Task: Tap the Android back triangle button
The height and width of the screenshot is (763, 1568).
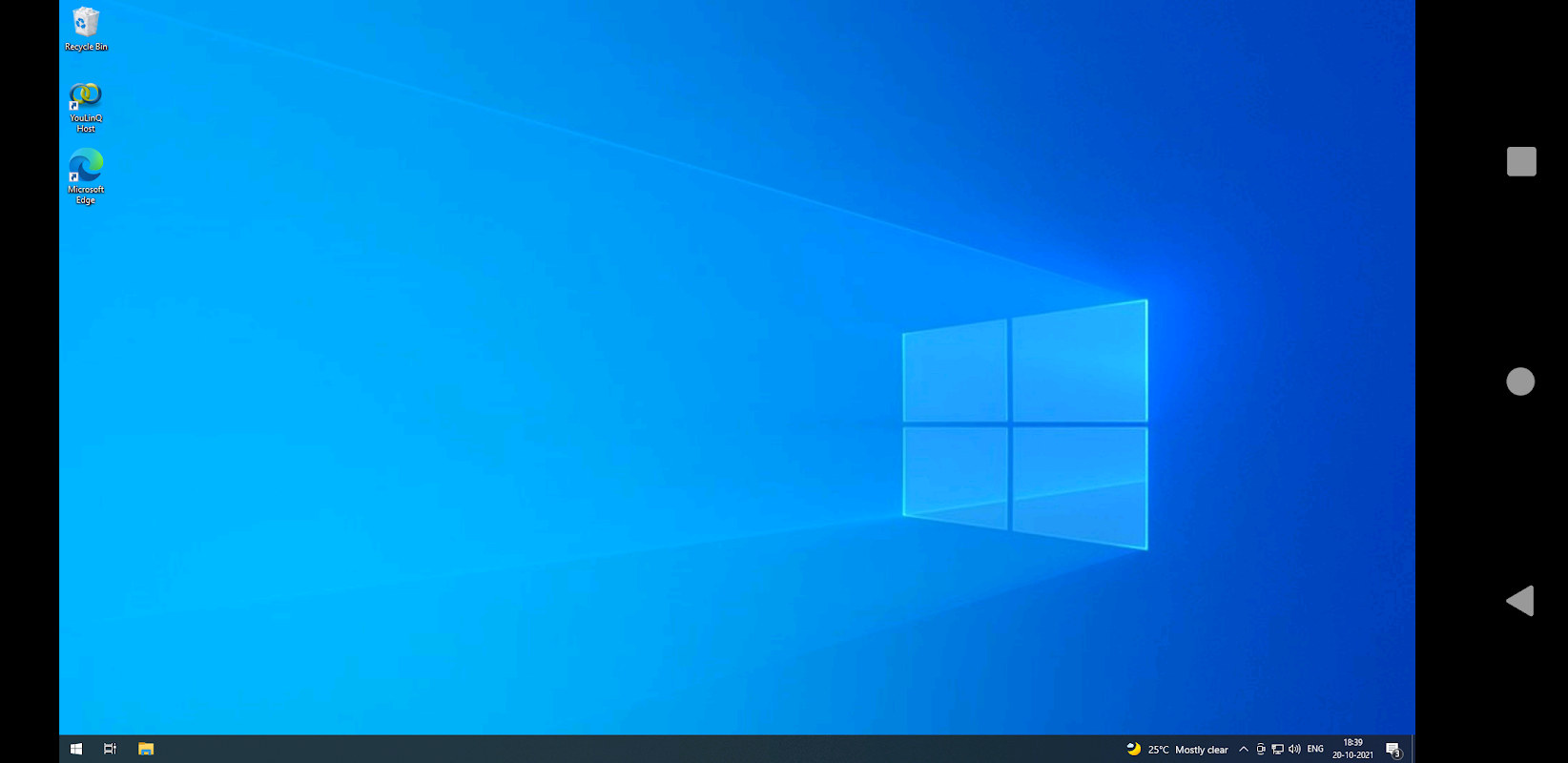Action: tap(1520, 601)
